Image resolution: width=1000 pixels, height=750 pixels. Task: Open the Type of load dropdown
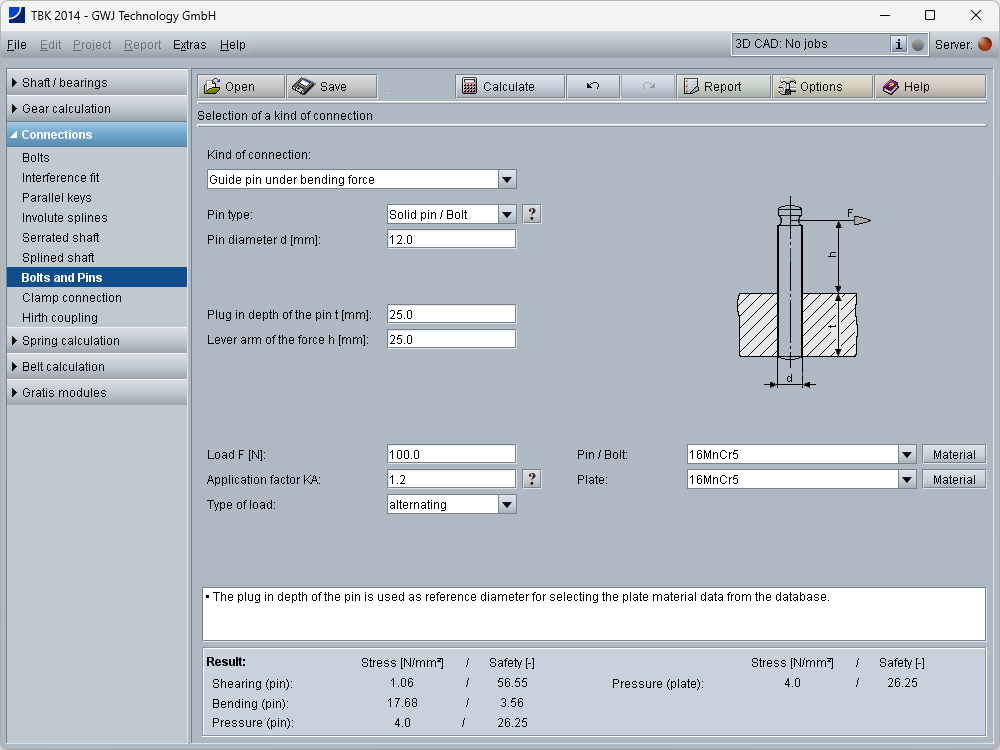pos(507,505)
